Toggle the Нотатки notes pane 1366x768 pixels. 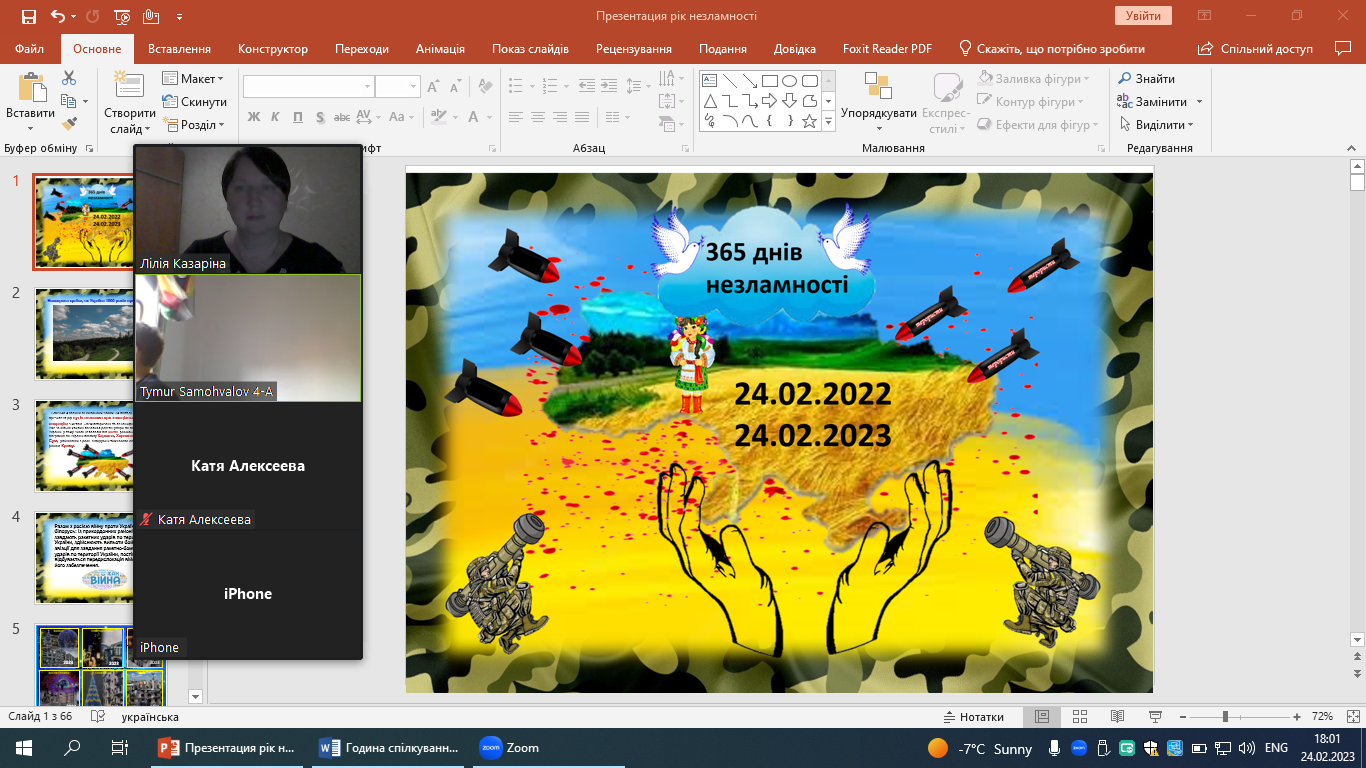click(x=974, y=717)
